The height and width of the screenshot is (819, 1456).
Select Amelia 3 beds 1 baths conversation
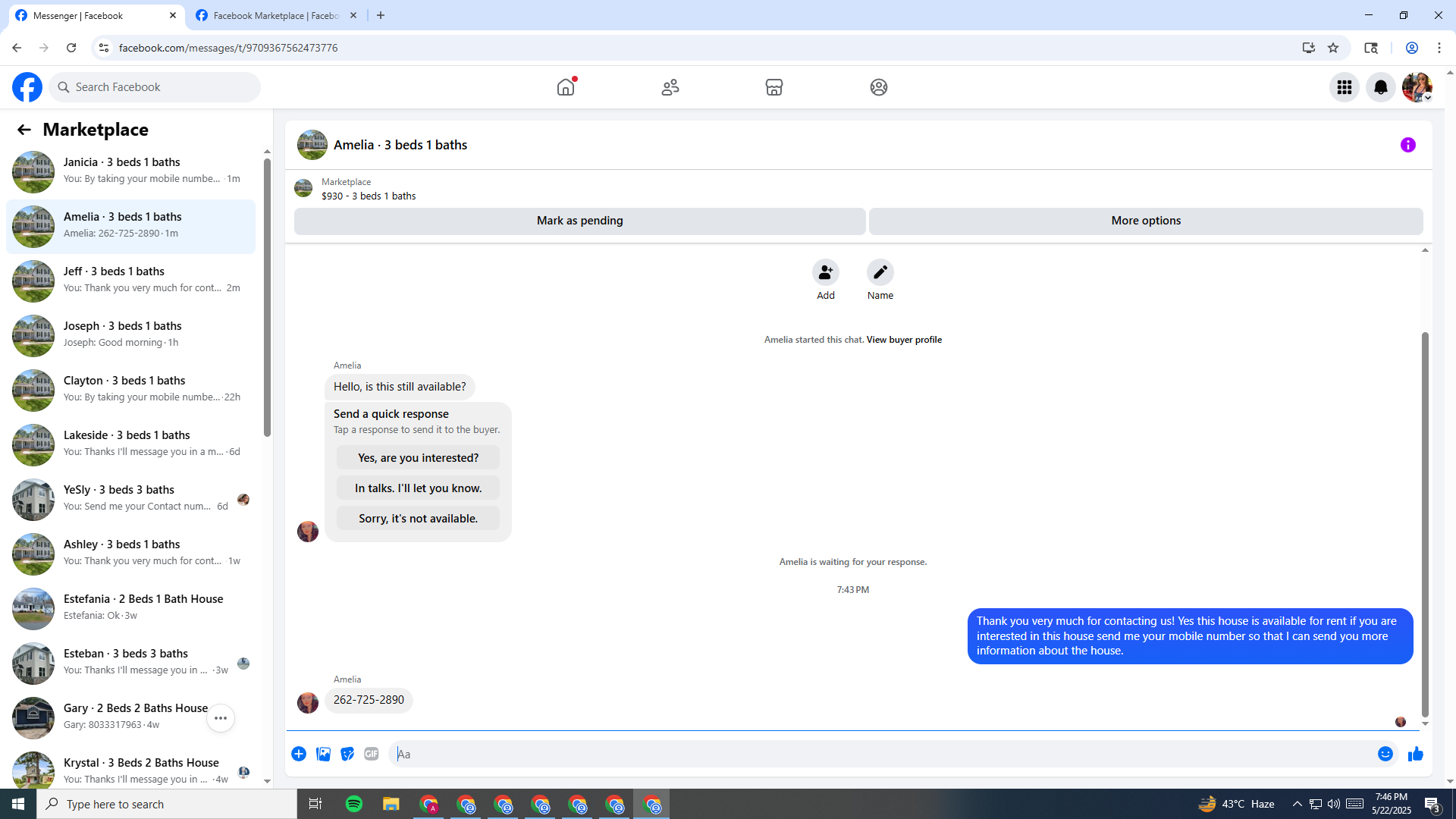pos(130,227)
